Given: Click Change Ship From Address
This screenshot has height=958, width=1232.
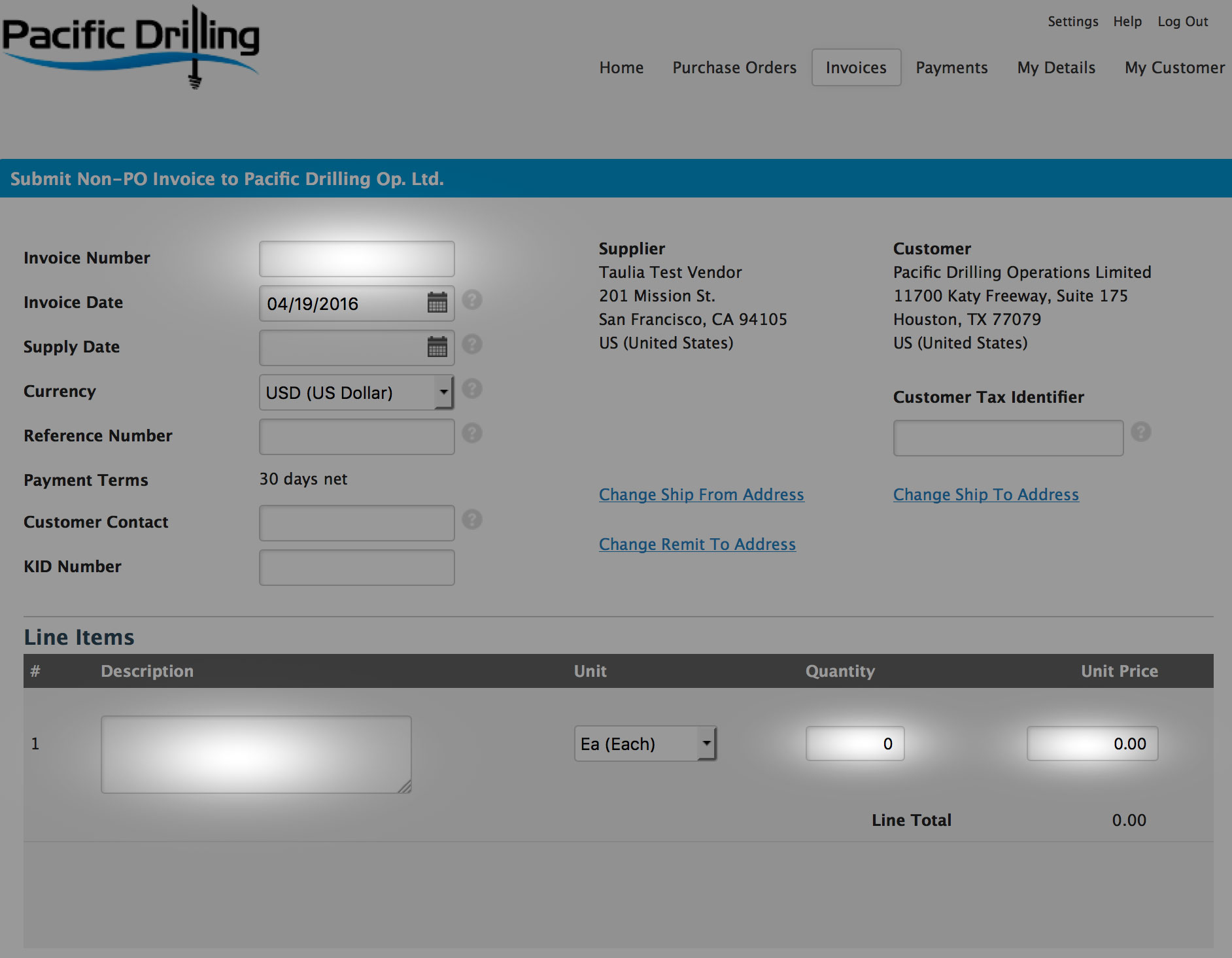Looking at the screenshot, I should (x=701, y=494).
